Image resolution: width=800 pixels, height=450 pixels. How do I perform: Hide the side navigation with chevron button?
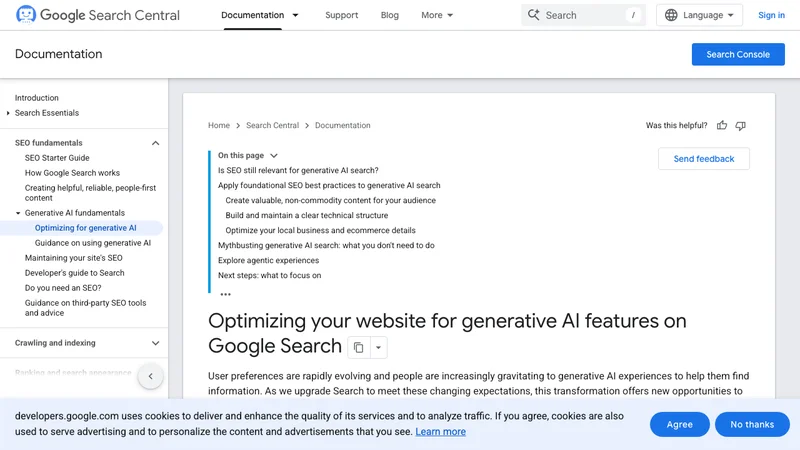(x=151, y=377)
